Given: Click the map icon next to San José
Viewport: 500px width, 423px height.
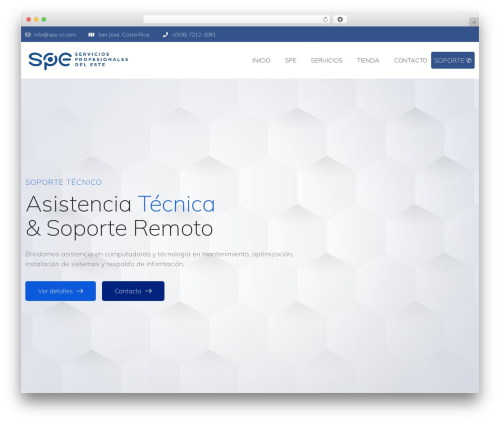Looking at the screenshot, I should point(91,35).
